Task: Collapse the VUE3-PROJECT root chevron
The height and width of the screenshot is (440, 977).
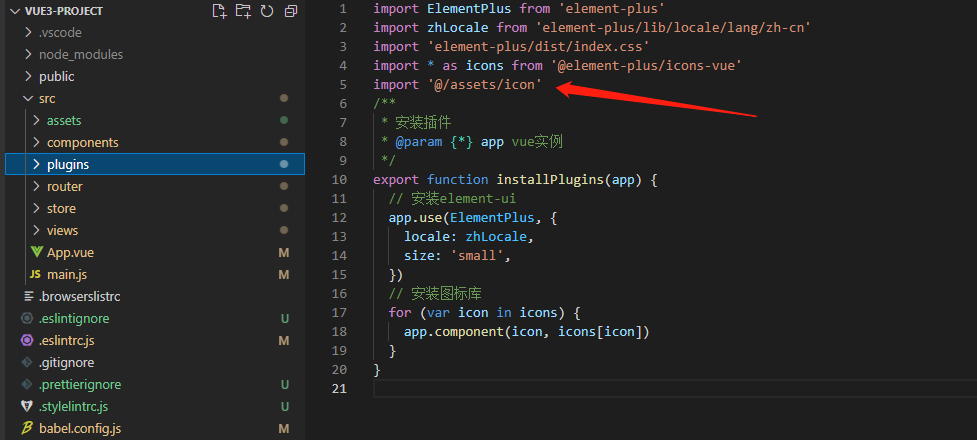Action: click(x=15, y=11)
